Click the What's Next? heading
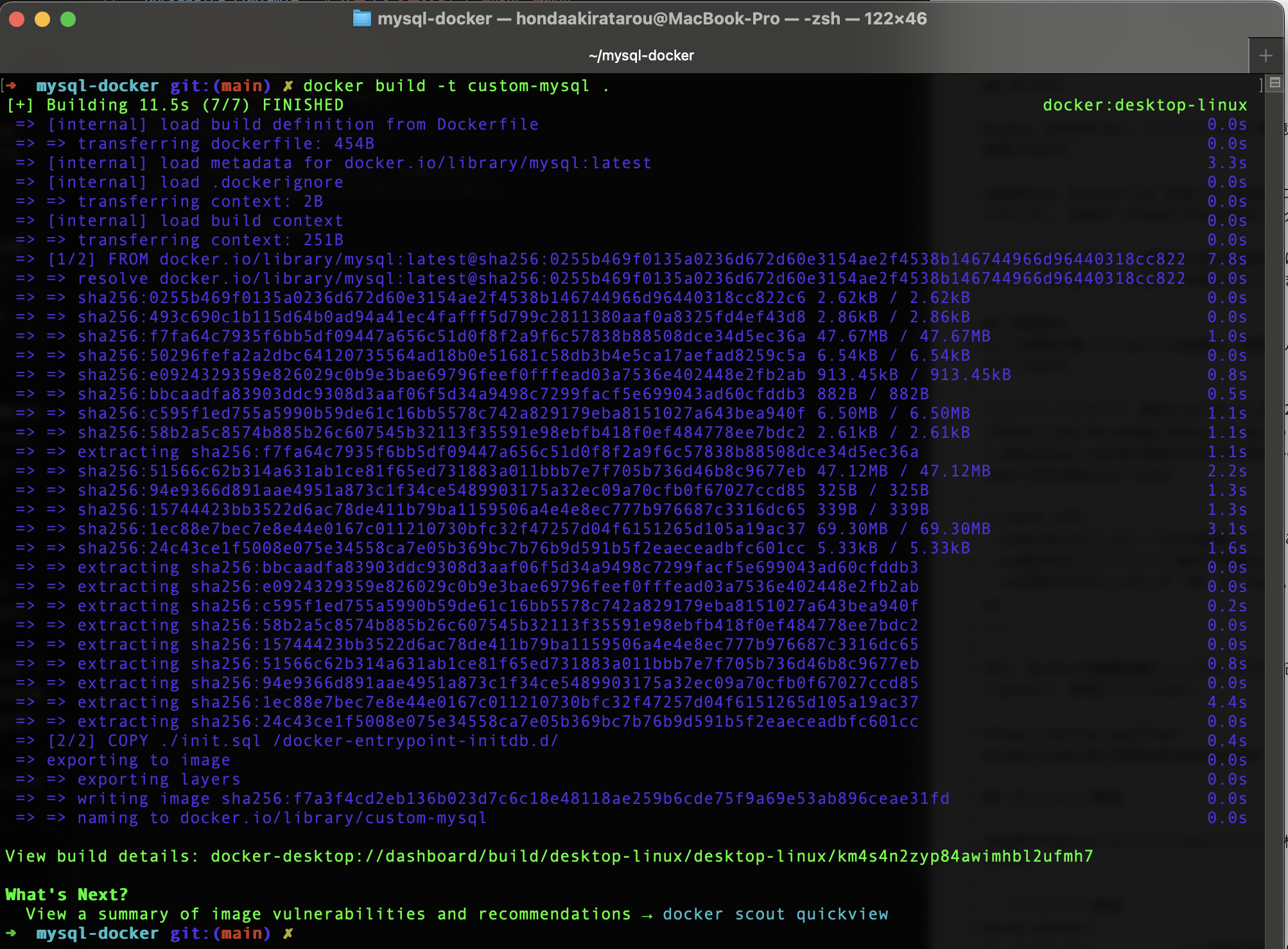The height and width of the screenshot is (949, 1288). coord(66,894)
